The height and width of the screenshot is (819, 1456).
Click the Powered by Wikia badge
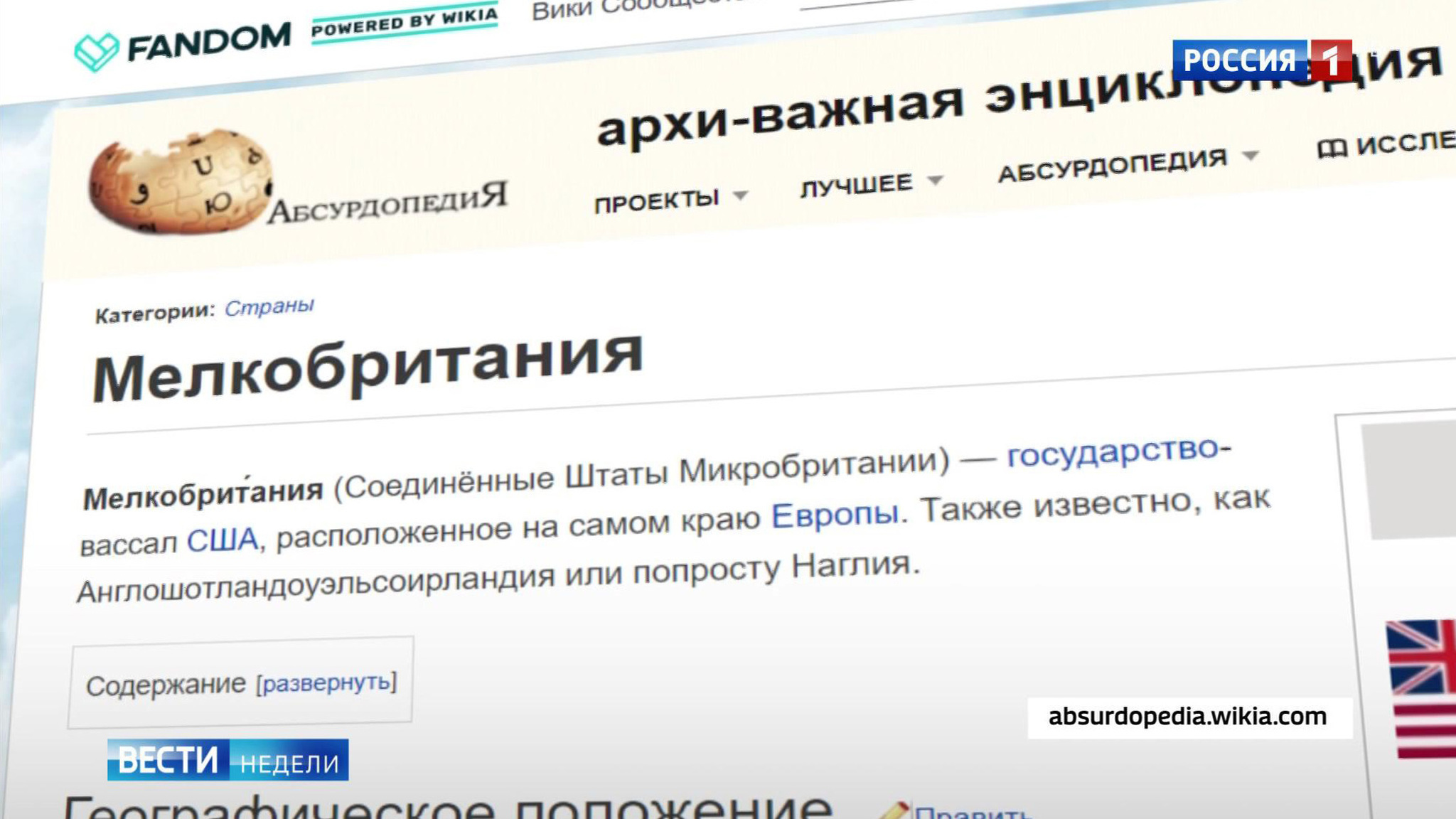tap(405, 23)
